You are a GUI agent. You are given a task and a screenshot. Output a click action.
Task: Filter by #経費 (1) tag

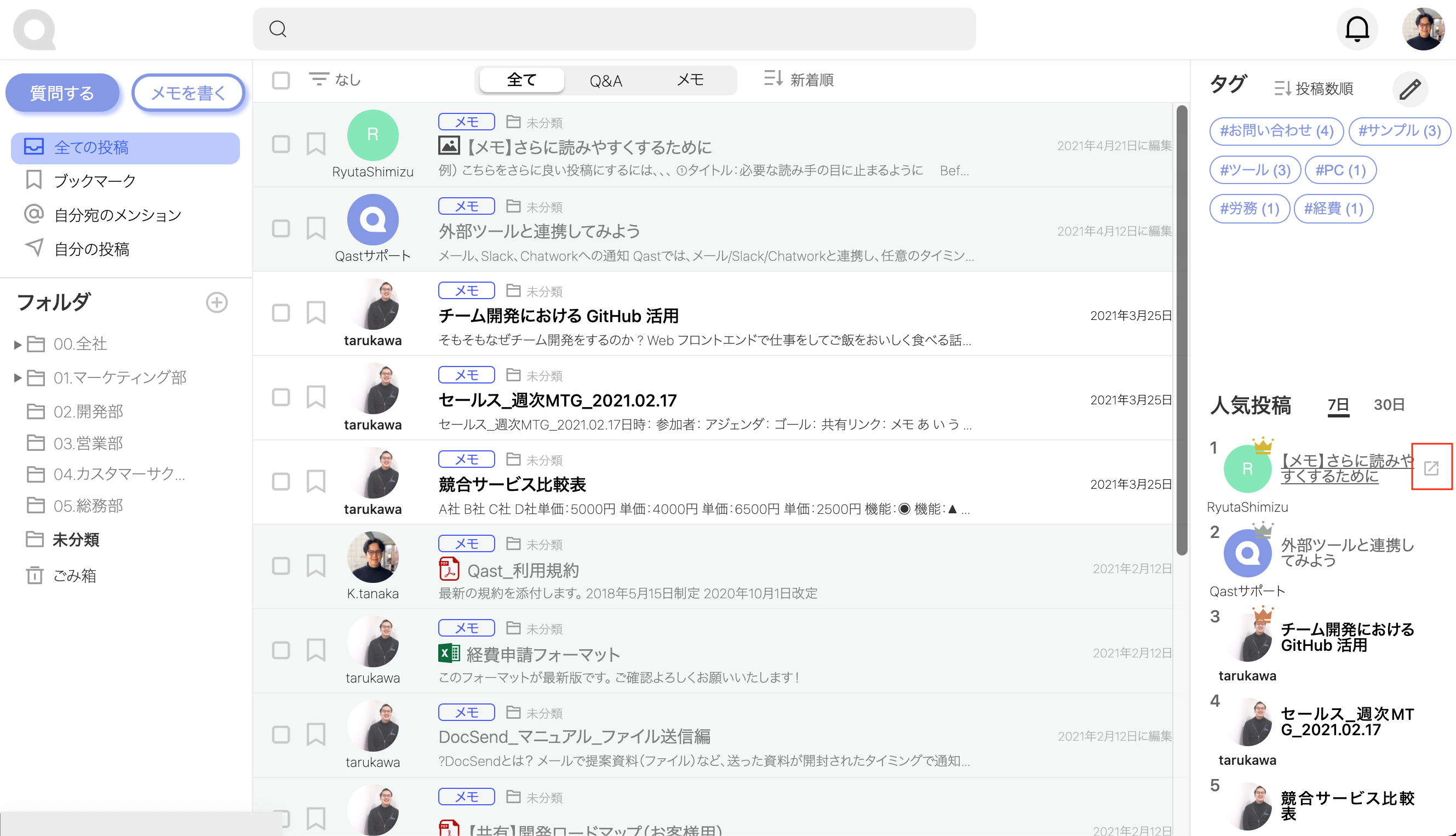[x=1333, y=208]
